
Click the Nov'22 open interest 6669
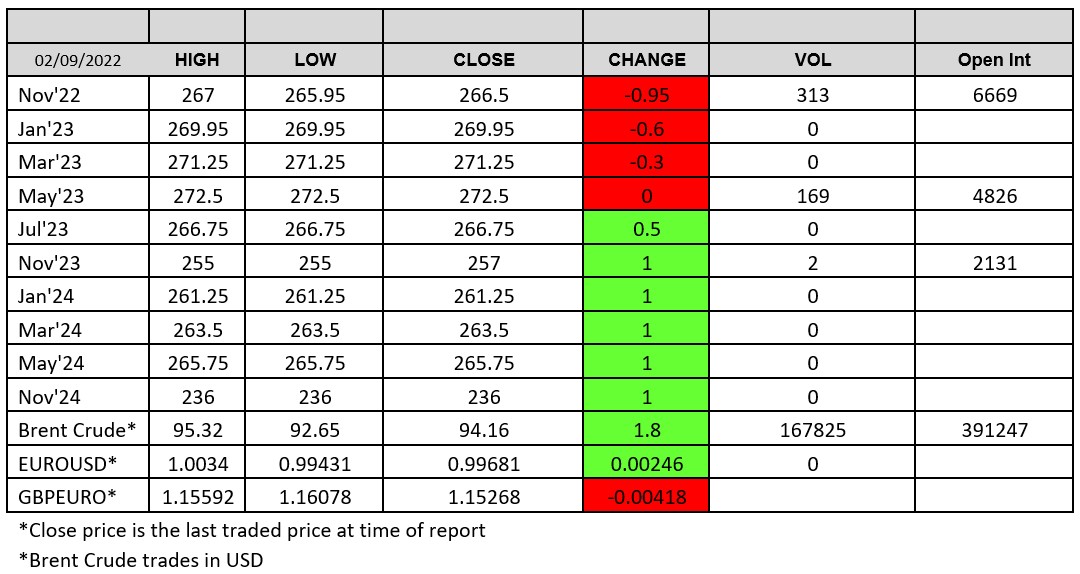[994, 95]
